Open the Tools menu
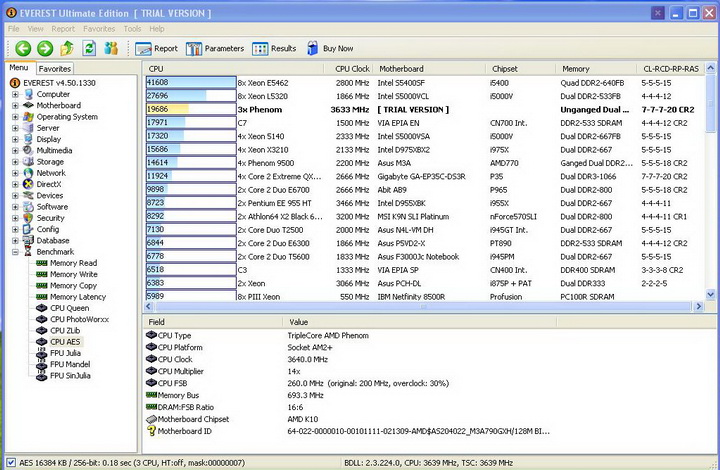 [132, 28]
